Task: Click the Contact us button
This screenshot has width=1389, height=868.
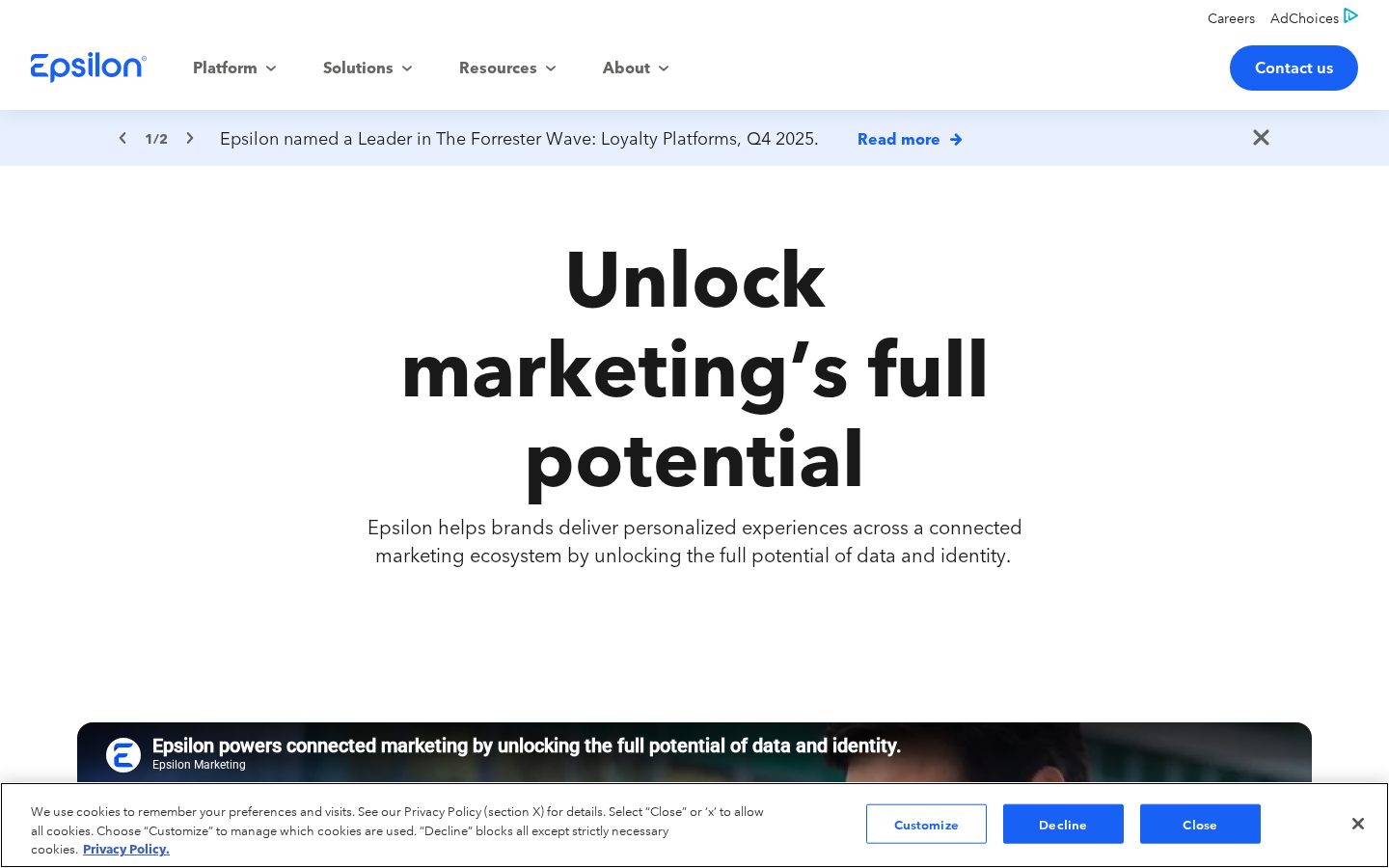Action: click(1294, 68)
